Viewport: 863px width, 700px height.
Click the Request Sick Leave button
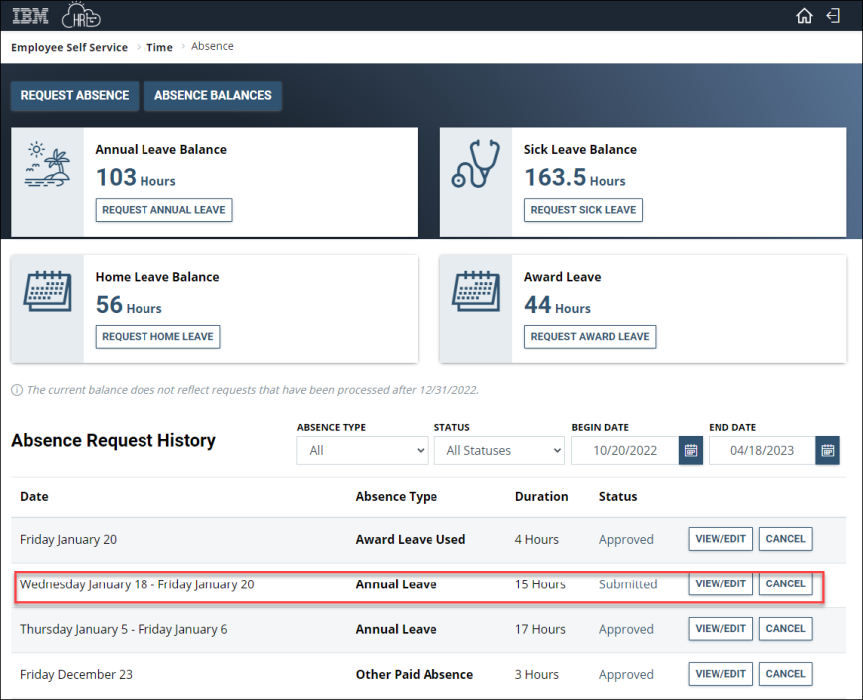point(583,210)
